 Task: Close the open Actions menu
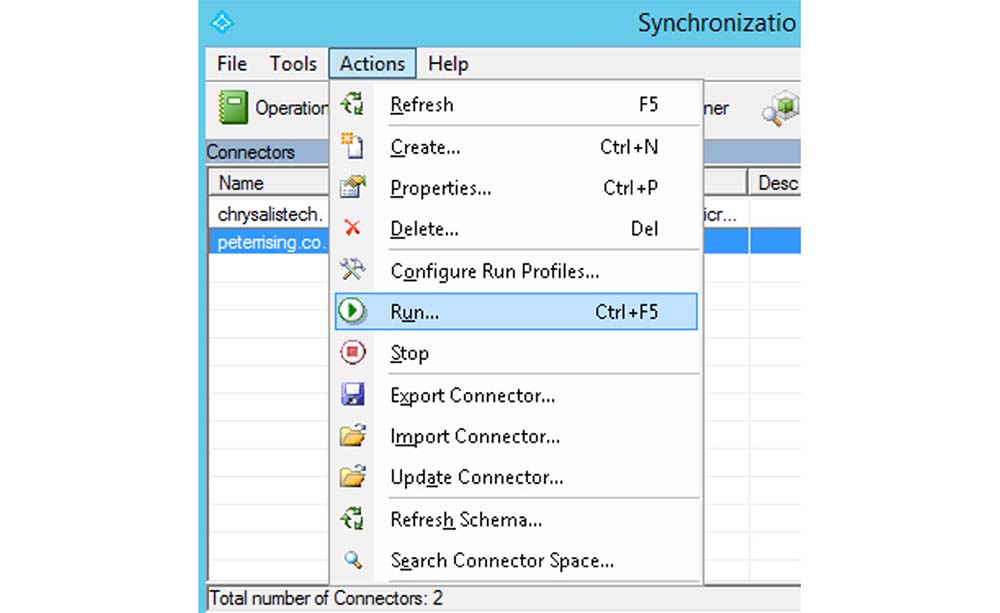click(x=372, y=64)
